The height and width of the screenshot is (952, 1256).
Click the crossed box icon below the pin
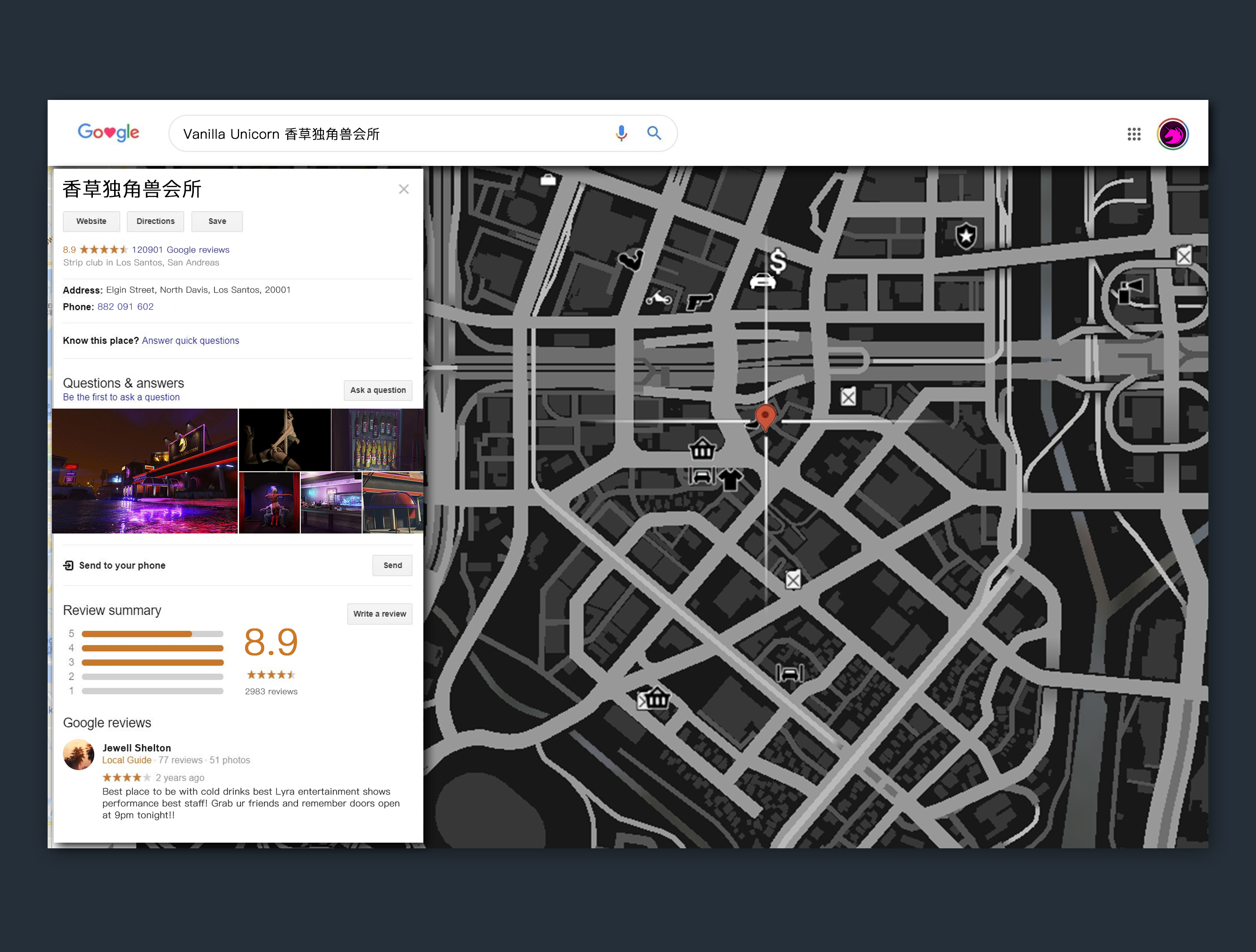click(x=793, y=580)
